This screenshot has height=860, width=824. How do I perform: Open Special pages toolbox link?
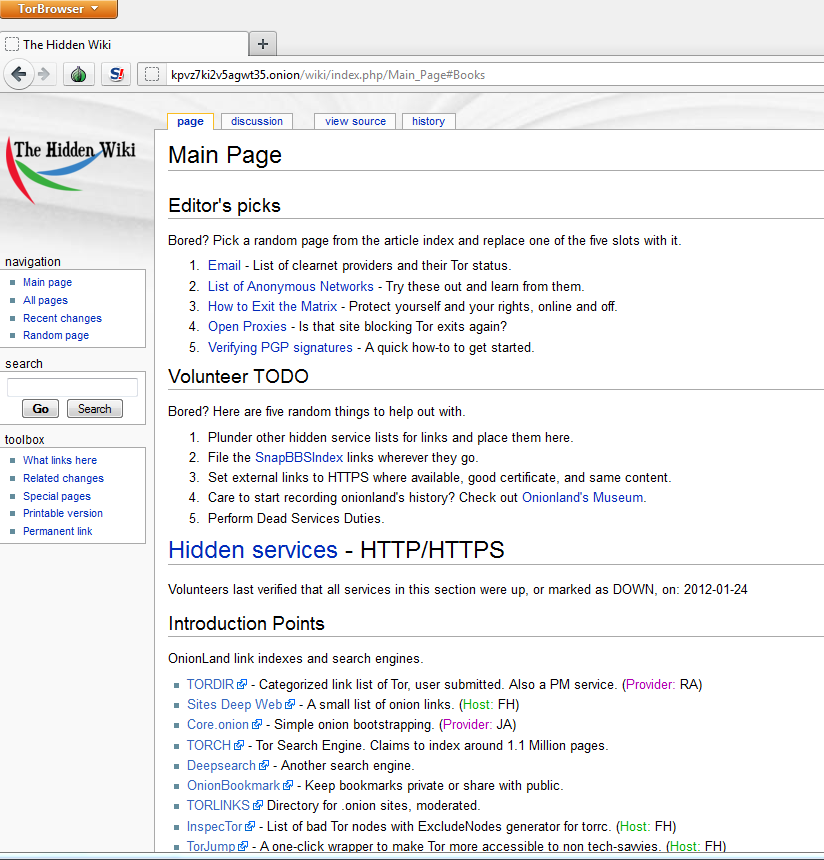(57, 496)
